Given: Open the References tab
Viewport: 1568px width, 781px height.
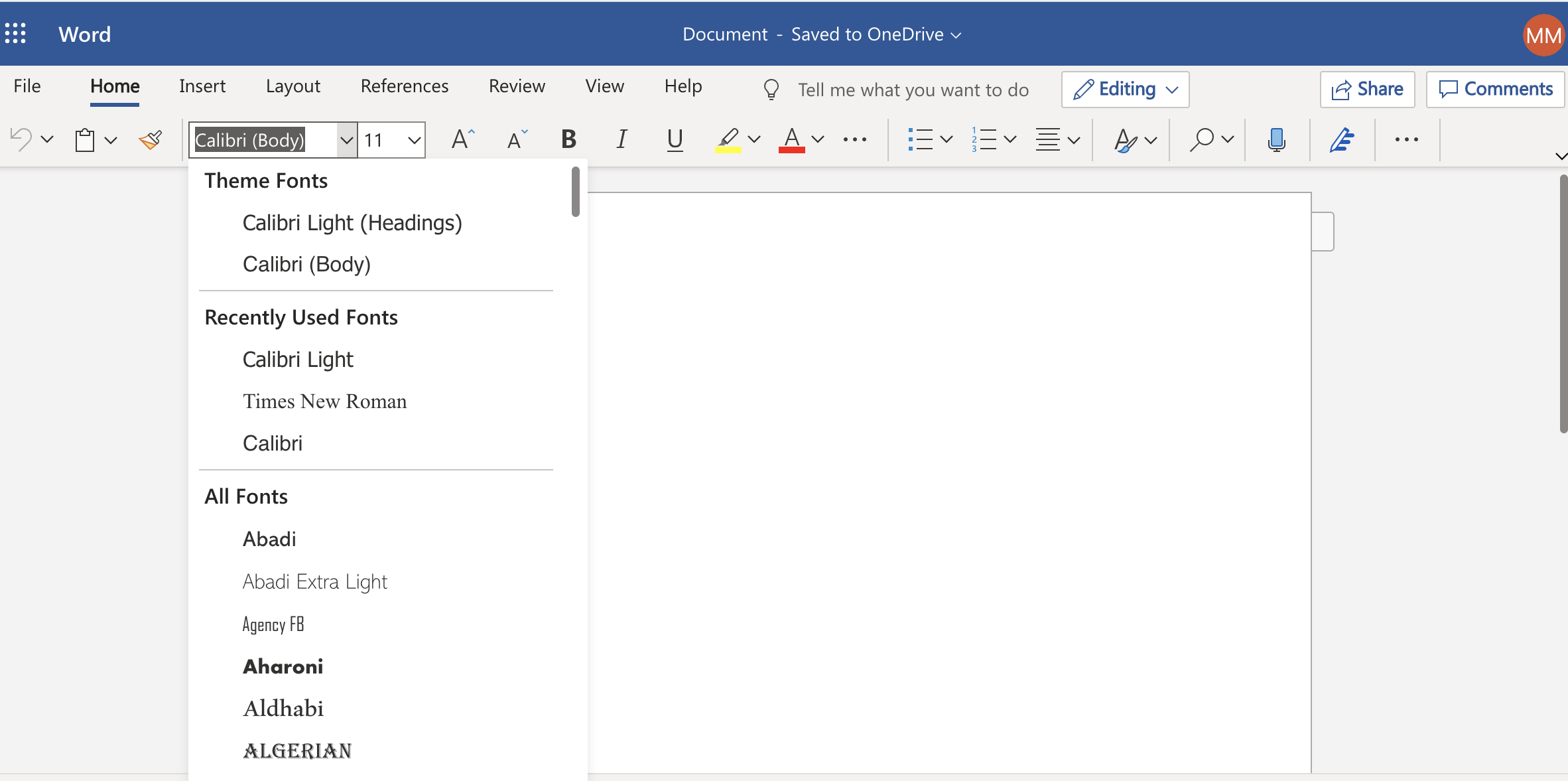Looking at the screenshot, I should point(404,86).
